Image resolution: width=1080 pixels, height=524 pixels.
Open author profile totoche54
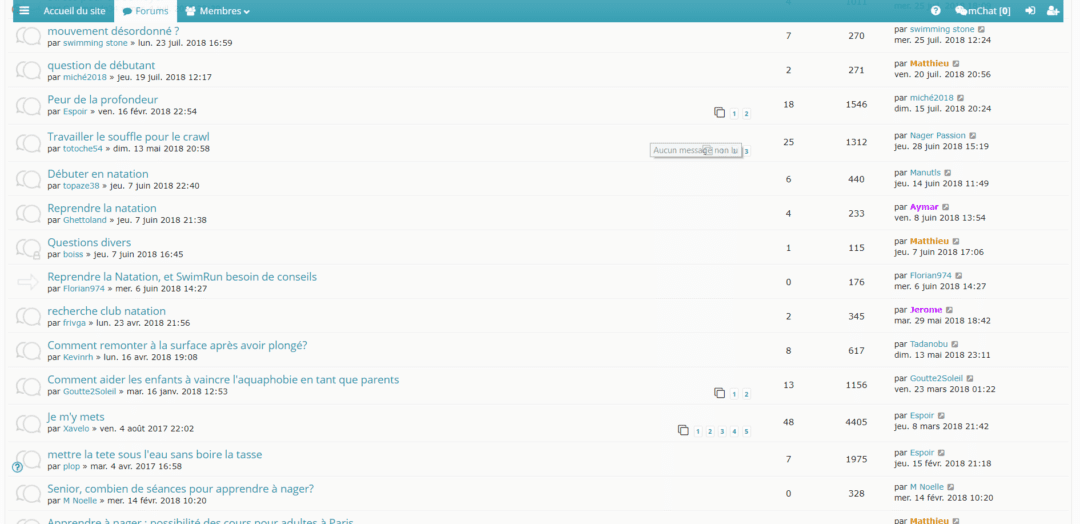click(83, 149)
